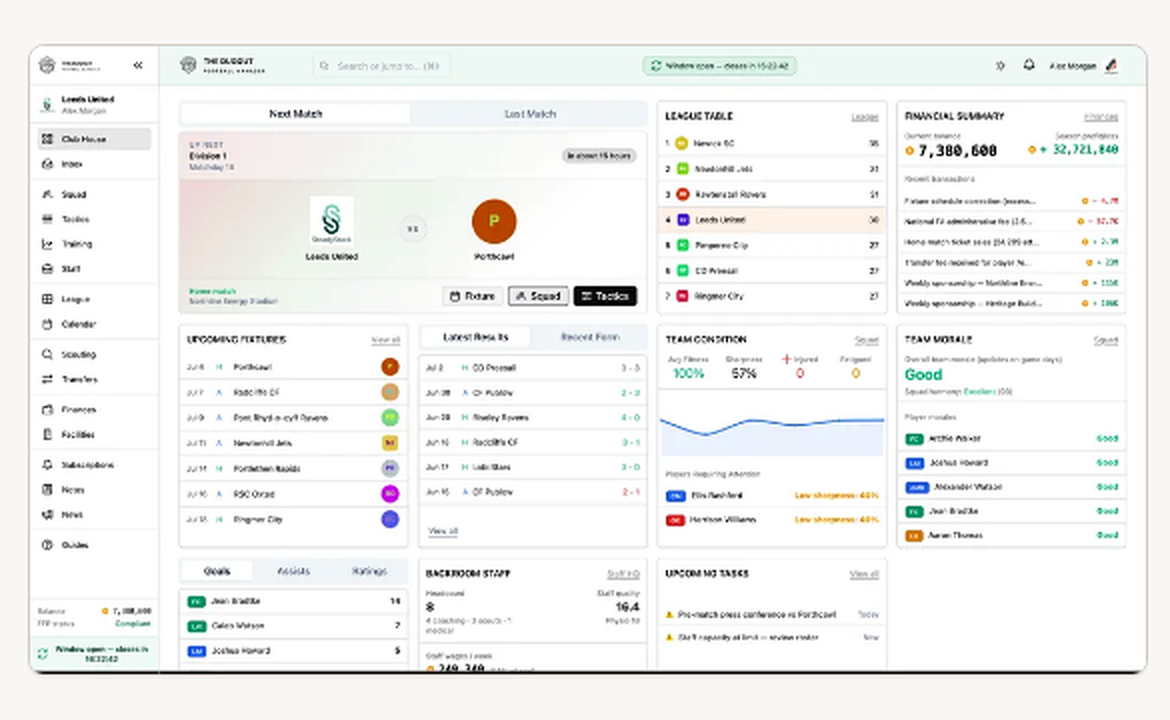The height and width of the screenshot is (720, 1170).
Task: Click Aaron Thomas morale row
Action: pos(1011,535)
